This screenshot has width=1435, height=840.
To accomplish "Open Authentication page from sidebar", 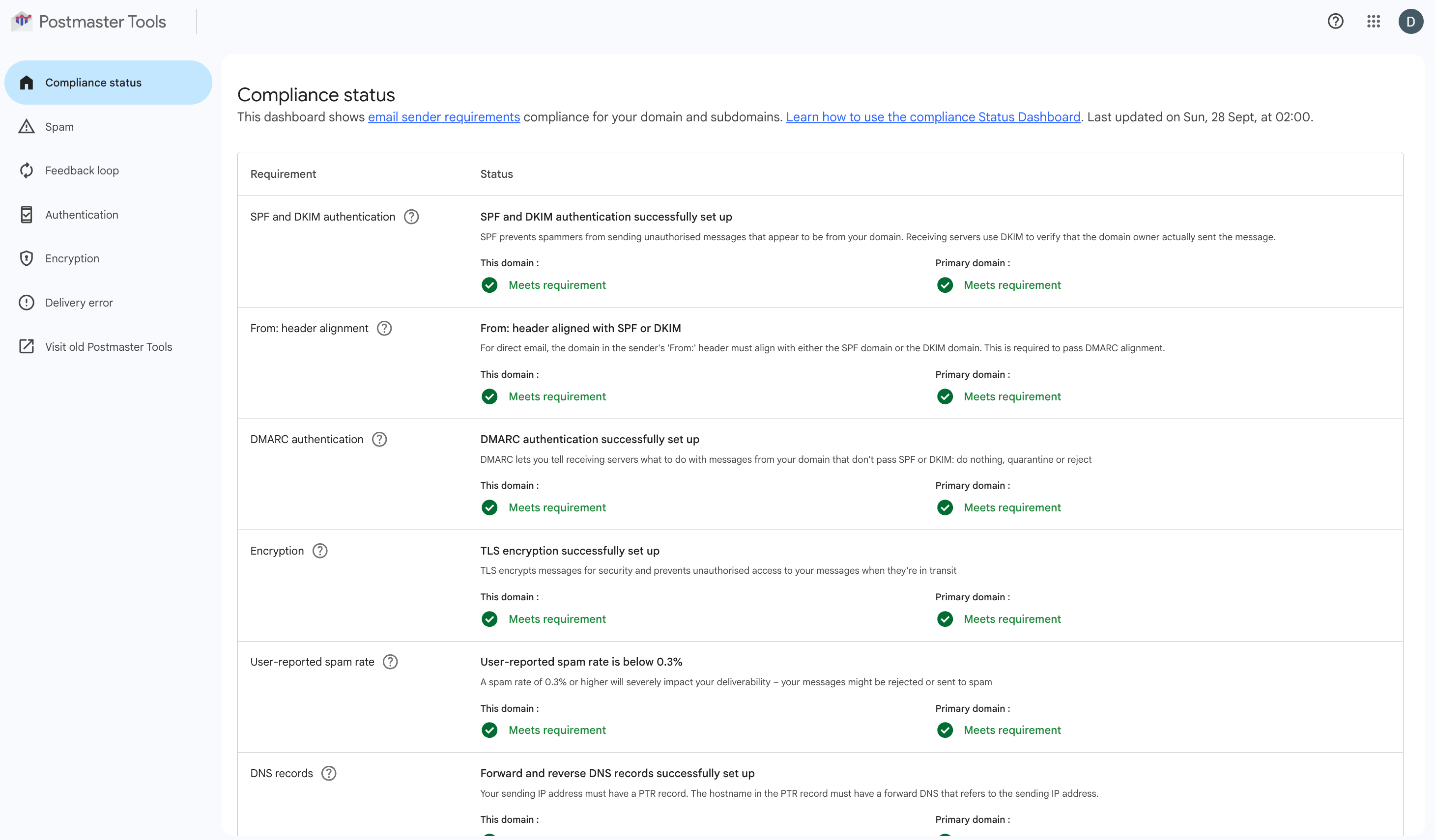I will click(82, 215).
